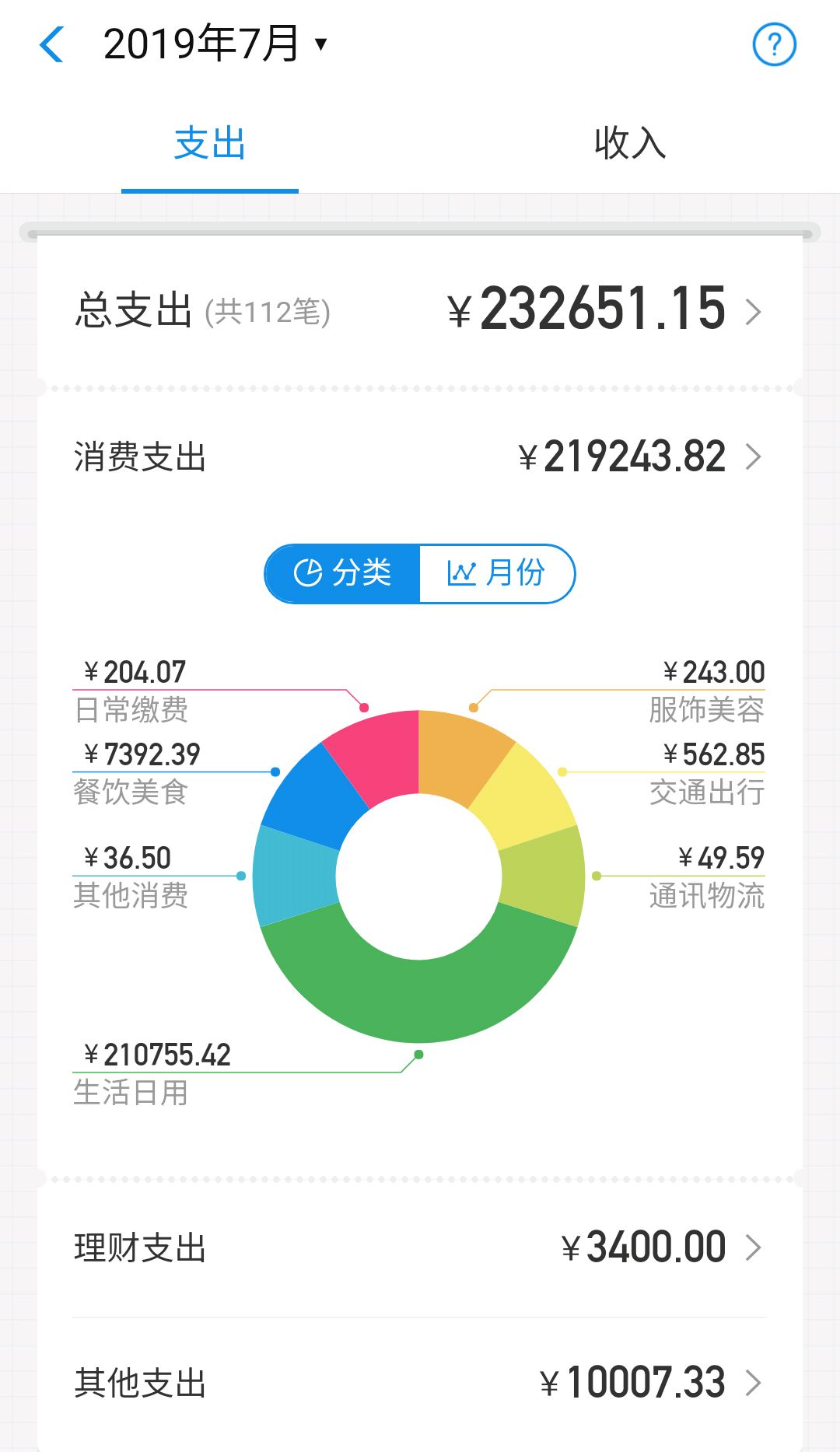Switch to the 收入 tab
This screenshot has width=840, height=1452.
(x=630, y=144)
